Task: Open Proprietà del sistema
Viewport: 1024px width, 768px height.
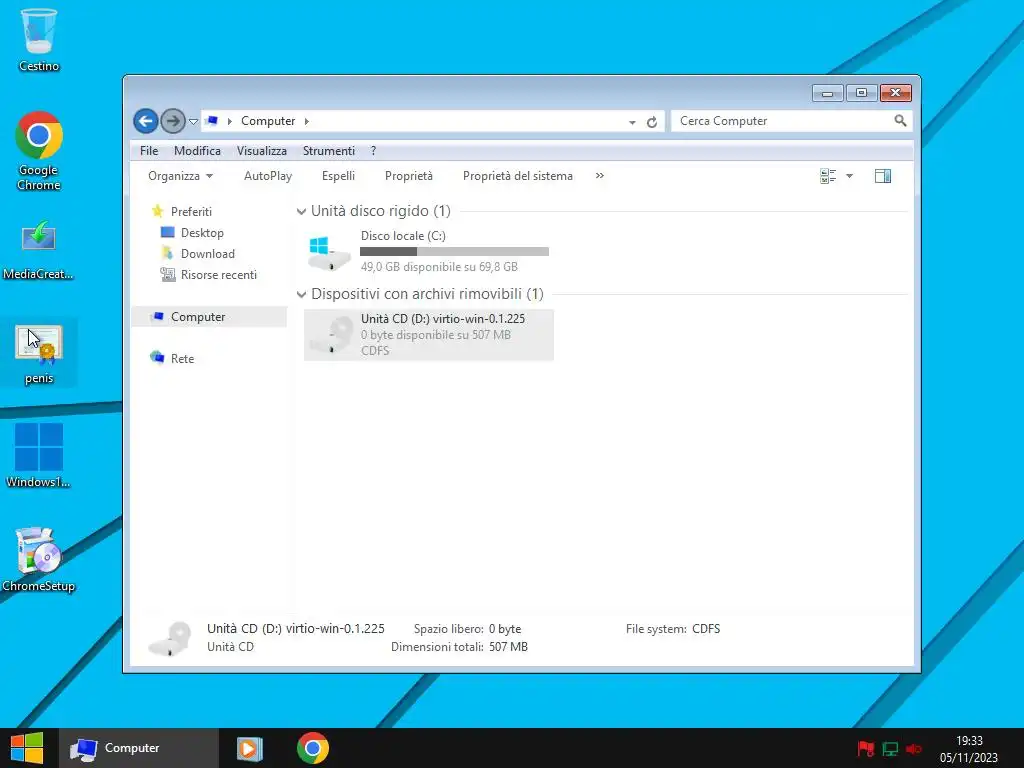Action: click(x=518, y=176)
